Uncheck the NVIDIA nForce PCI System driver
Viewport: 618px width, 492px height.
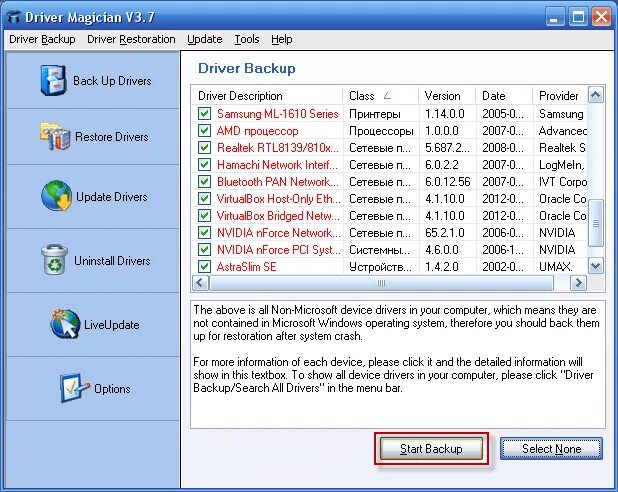coord(204,250)
